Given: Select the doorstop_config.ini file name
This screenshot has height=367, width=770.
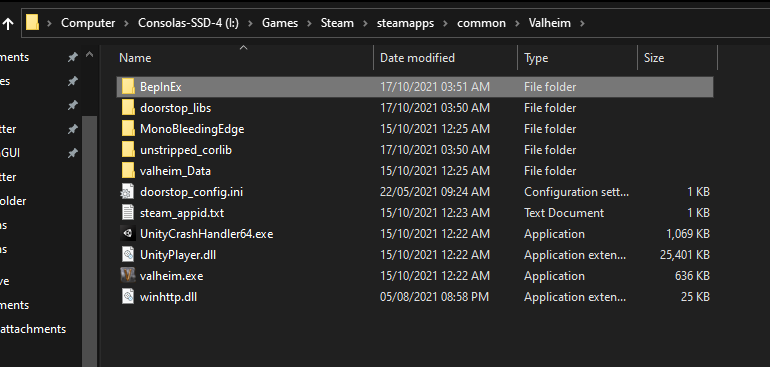Looking at the screenshot, I should 192,192.
